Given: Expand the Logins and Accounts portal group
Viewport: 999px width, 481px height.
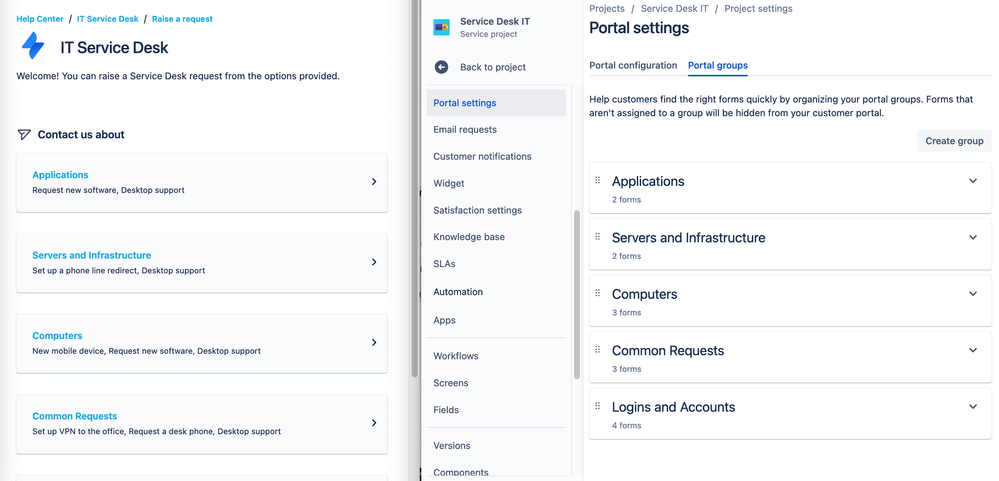Looking at the screenshot, I should click(x=973, y=406).
